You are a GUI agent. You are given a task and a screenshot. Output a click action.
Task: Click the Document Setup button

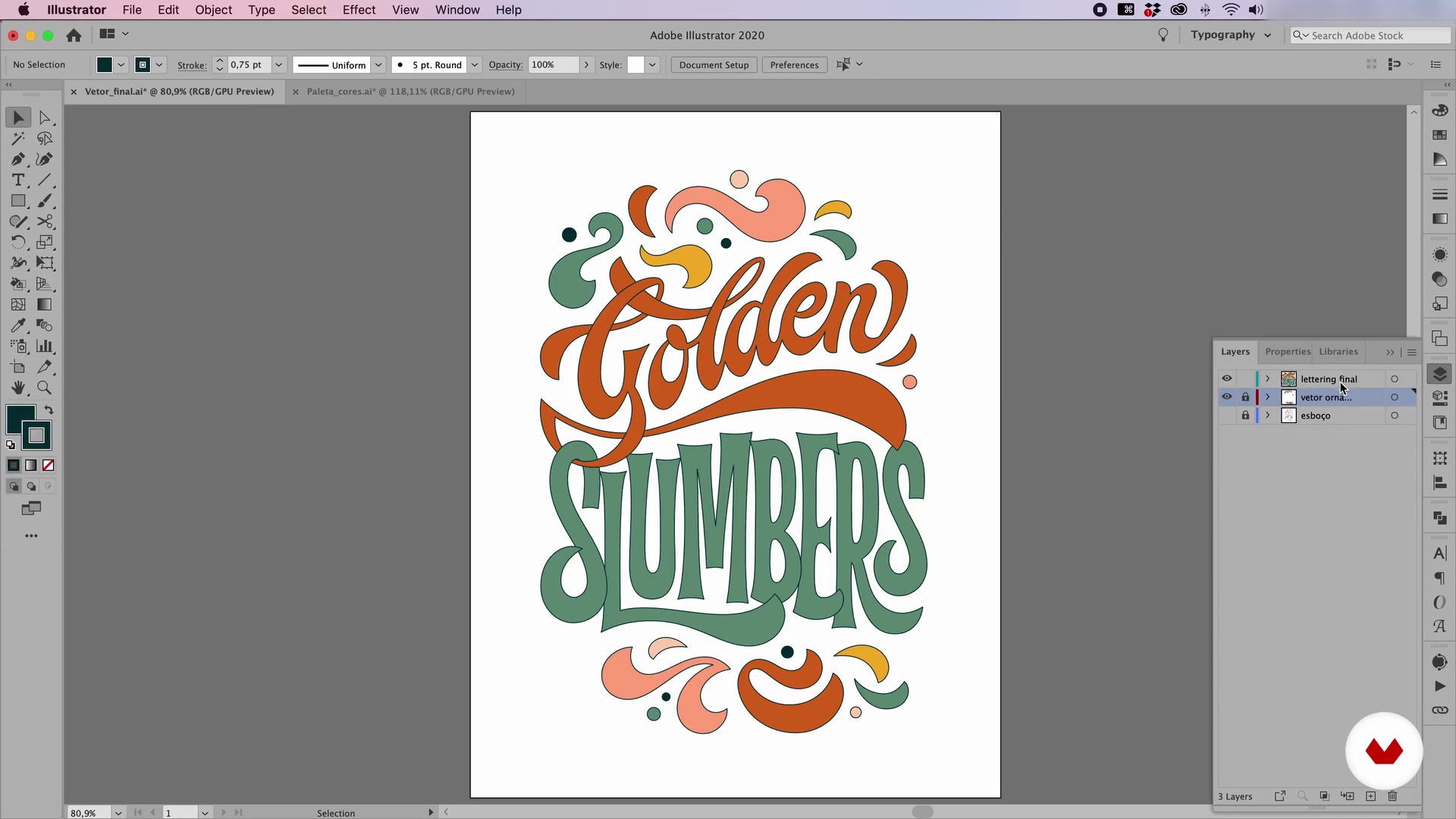coord(714,64)
